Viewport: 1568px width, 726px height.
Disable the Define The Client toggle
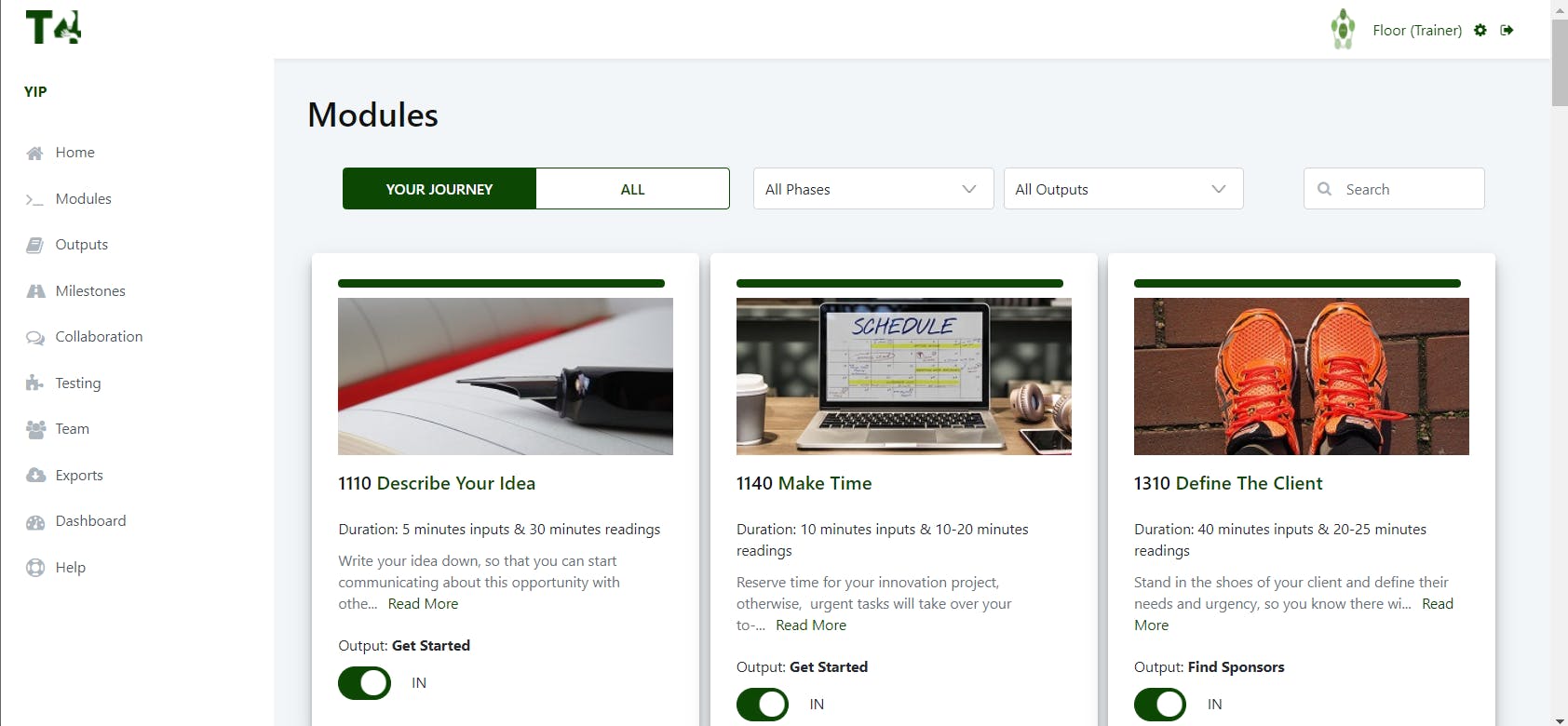[x=1160, y=705]
